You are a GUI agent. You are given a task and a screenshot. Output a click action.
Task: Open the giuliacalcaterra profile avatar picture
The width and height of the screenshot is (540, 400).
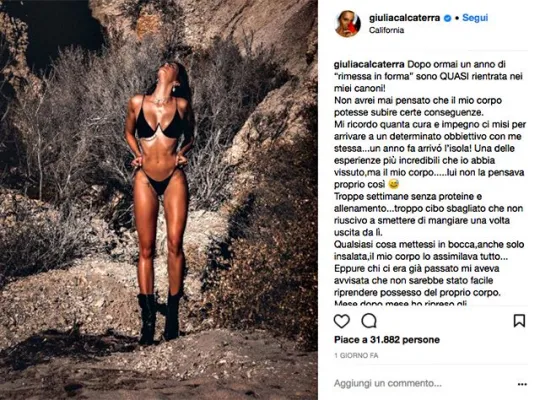[x=348, y=24]
